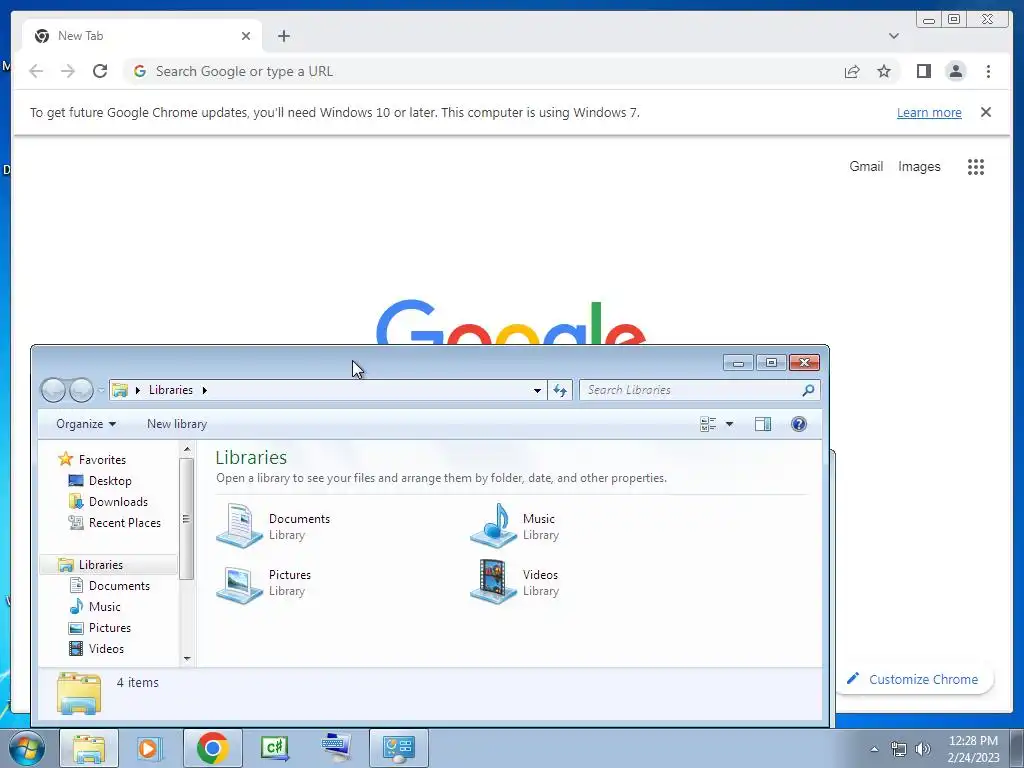Open Windows Explorer from taskbar
This screenshot has height=768, width=1024.
[x=89, y=748]
